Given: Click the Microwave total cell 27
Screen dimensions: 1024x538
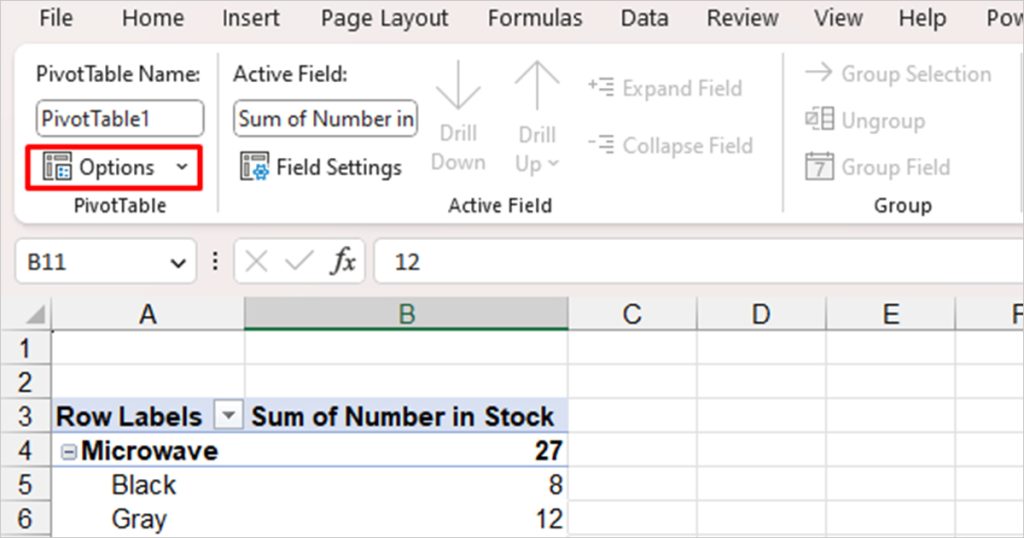Looking at the screenshot, I should coord(406,450).
